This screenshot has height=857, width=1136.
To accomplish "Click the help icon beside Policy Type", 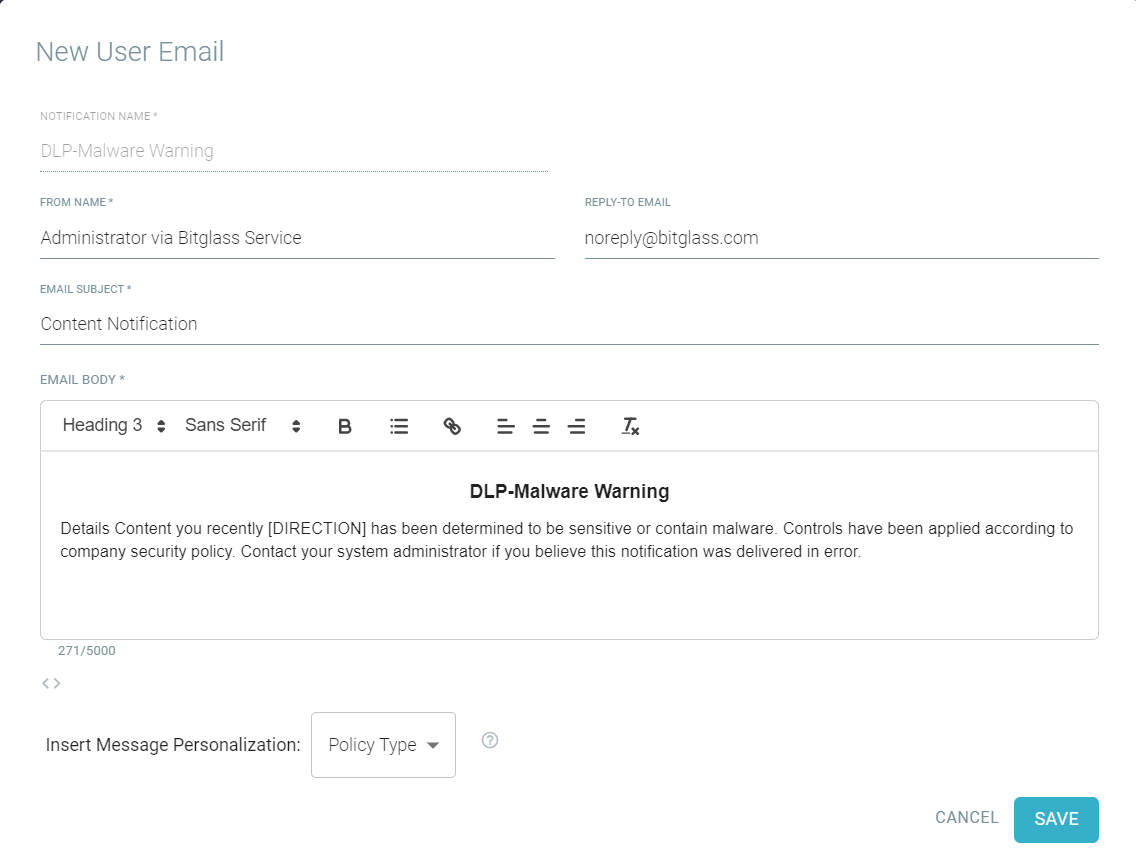I will coord(489,740).
